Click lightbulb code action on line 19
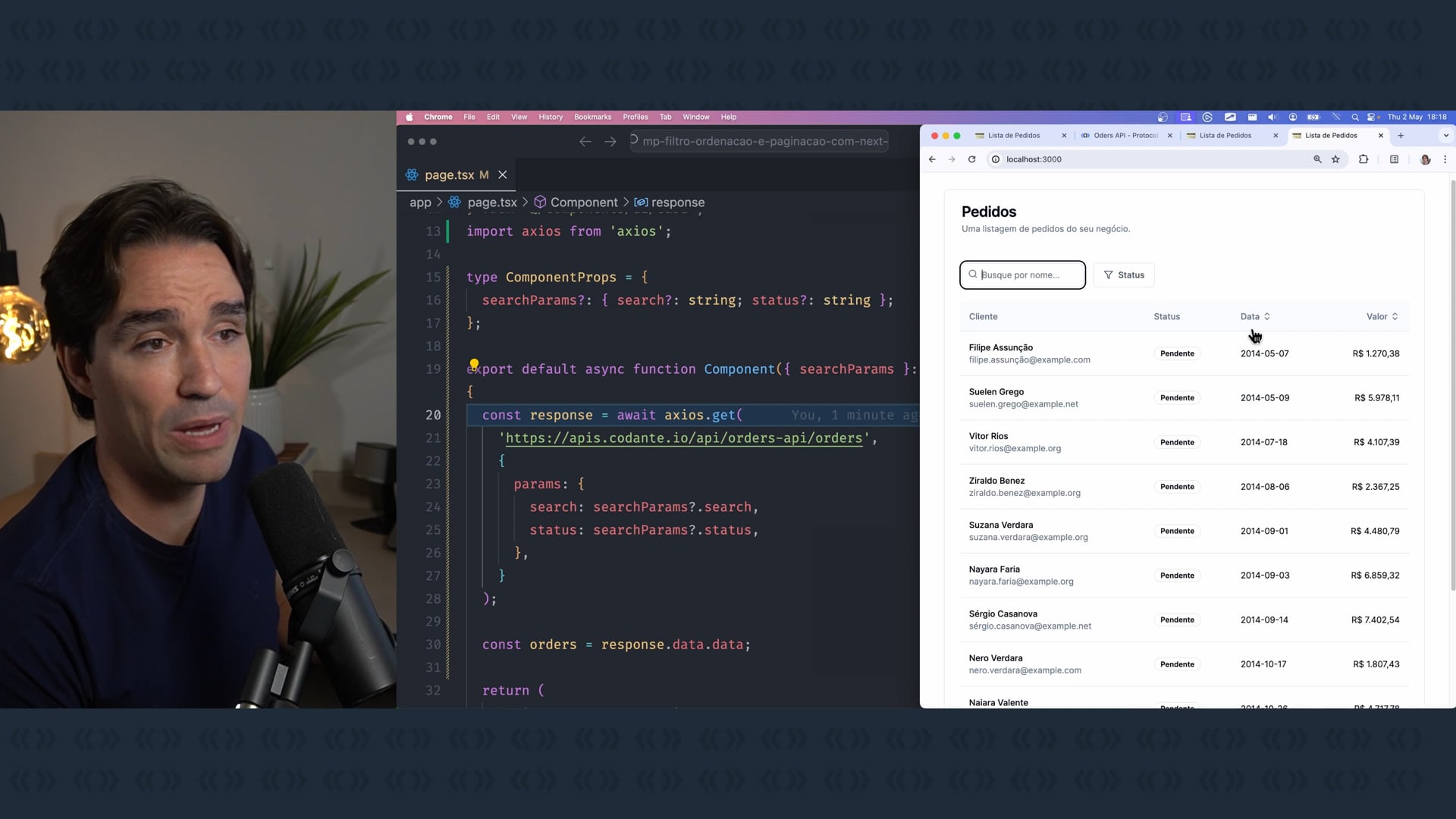Image resolution: width=1456 pixels, height=819 pixels. (474, 363)
